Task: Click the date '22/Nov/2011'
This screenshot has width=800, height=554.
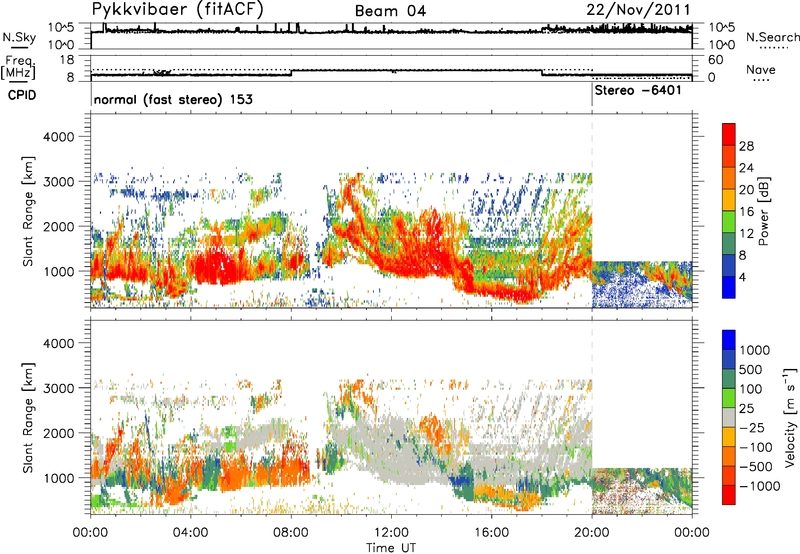Action: click(x=638, y=10)
